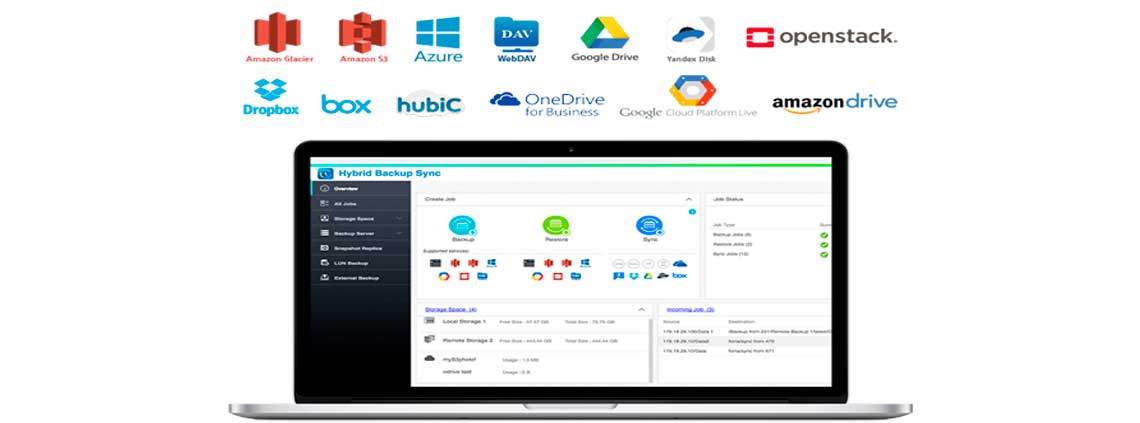The height and width of the screenshot is (423, 1140).
Task: Click the amazon drive logo
Action: (835, 103)
